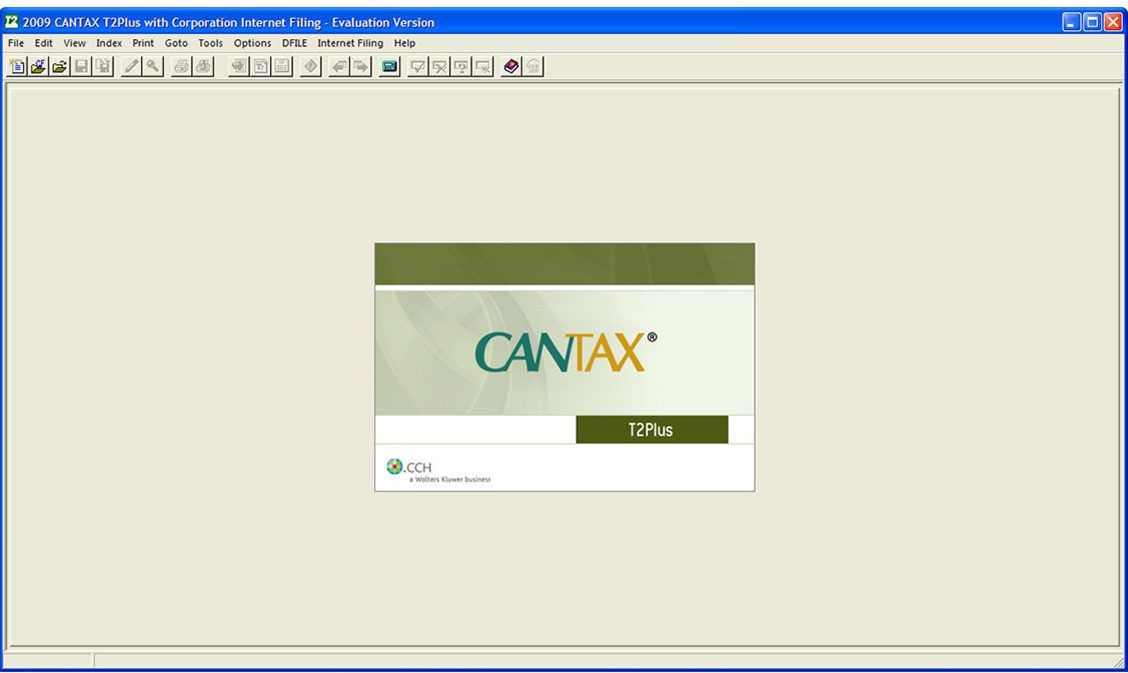Image resolution: width=1128 pixels, height=673 pixels.
Task: Open the batch print icon
Action: tap(201, 67)
